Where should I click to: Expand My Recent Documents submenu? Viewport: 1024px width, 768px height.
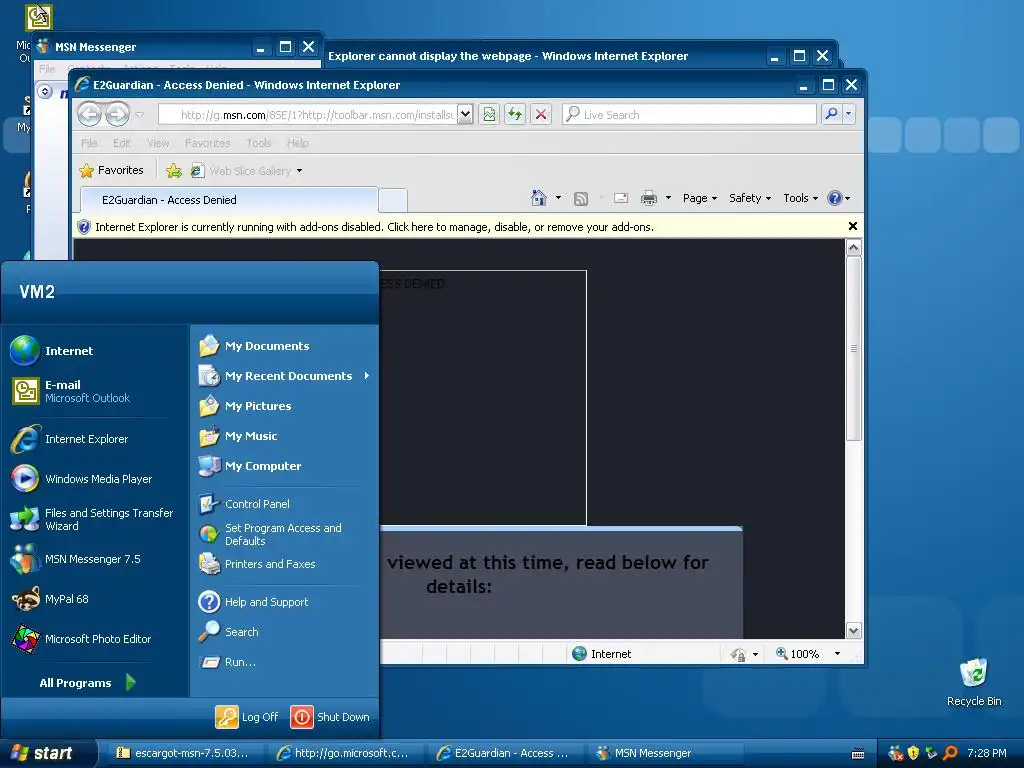click(284, 376)
